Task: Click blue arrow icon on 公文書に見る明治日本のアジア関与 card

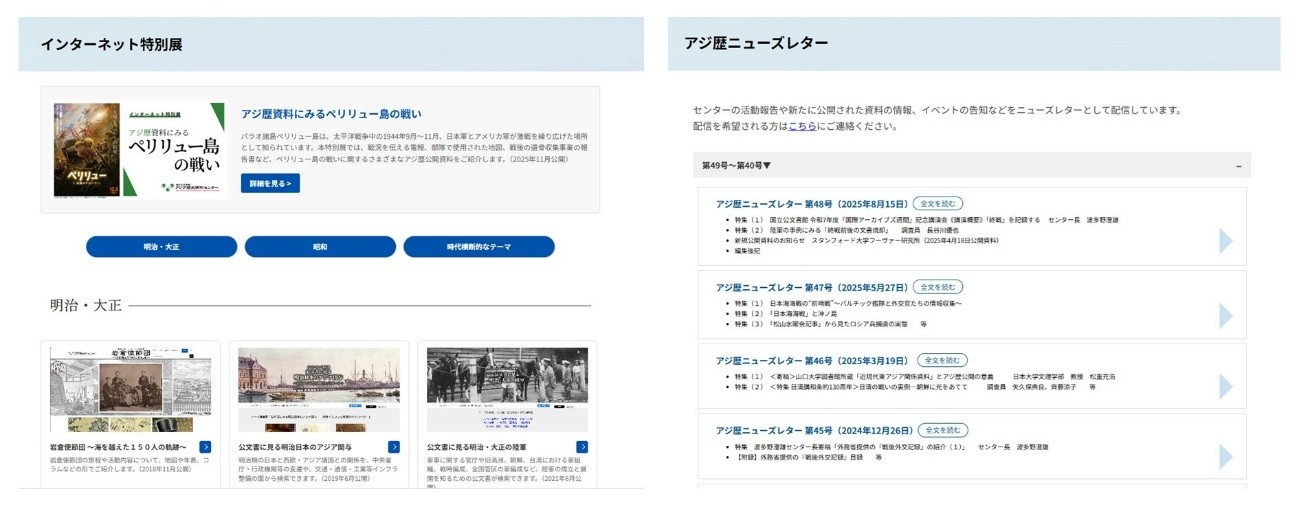Action: [x=394, y=447]
